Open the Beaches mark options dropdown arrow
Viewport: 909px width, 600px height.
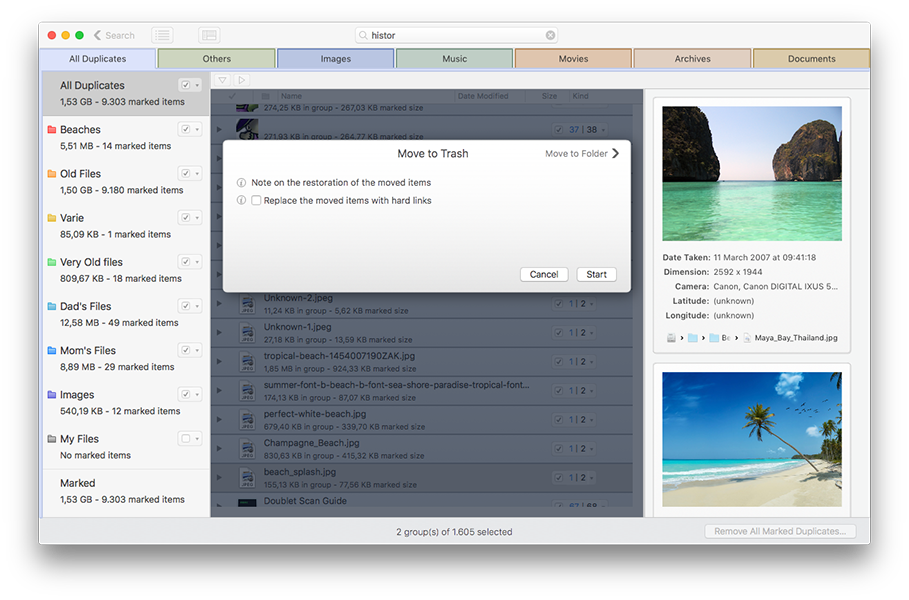click(x=197, y=129)
